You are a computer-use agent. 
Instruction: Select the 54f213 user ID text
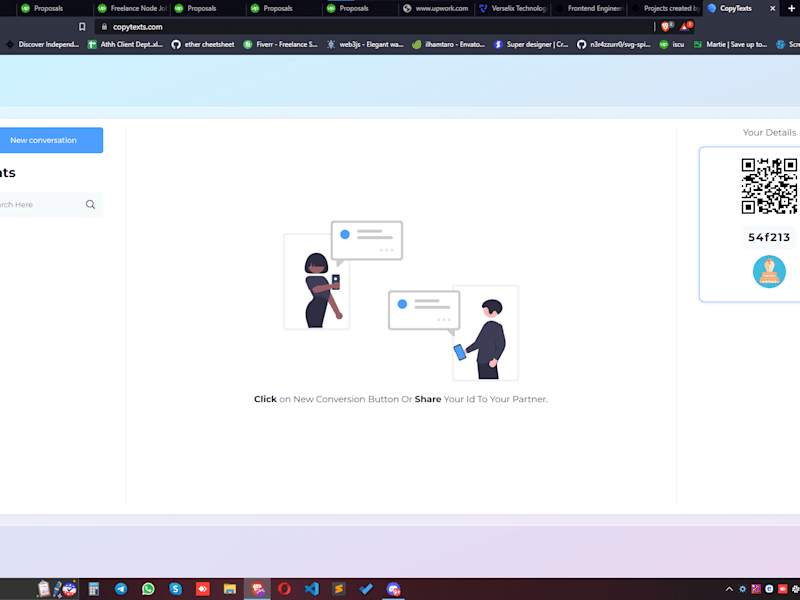coord(769,237)
